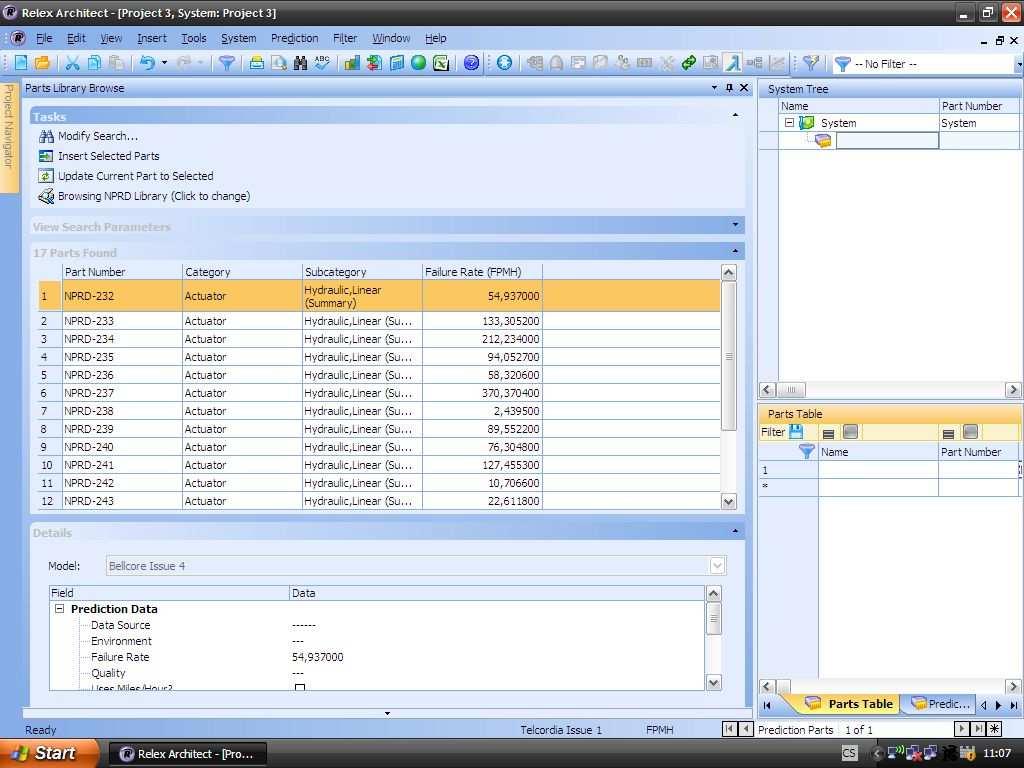Open the Model Bellcore Issue 4 dropdown
Viewport: 1024px width, 768px height.
[x=717, y=566]
